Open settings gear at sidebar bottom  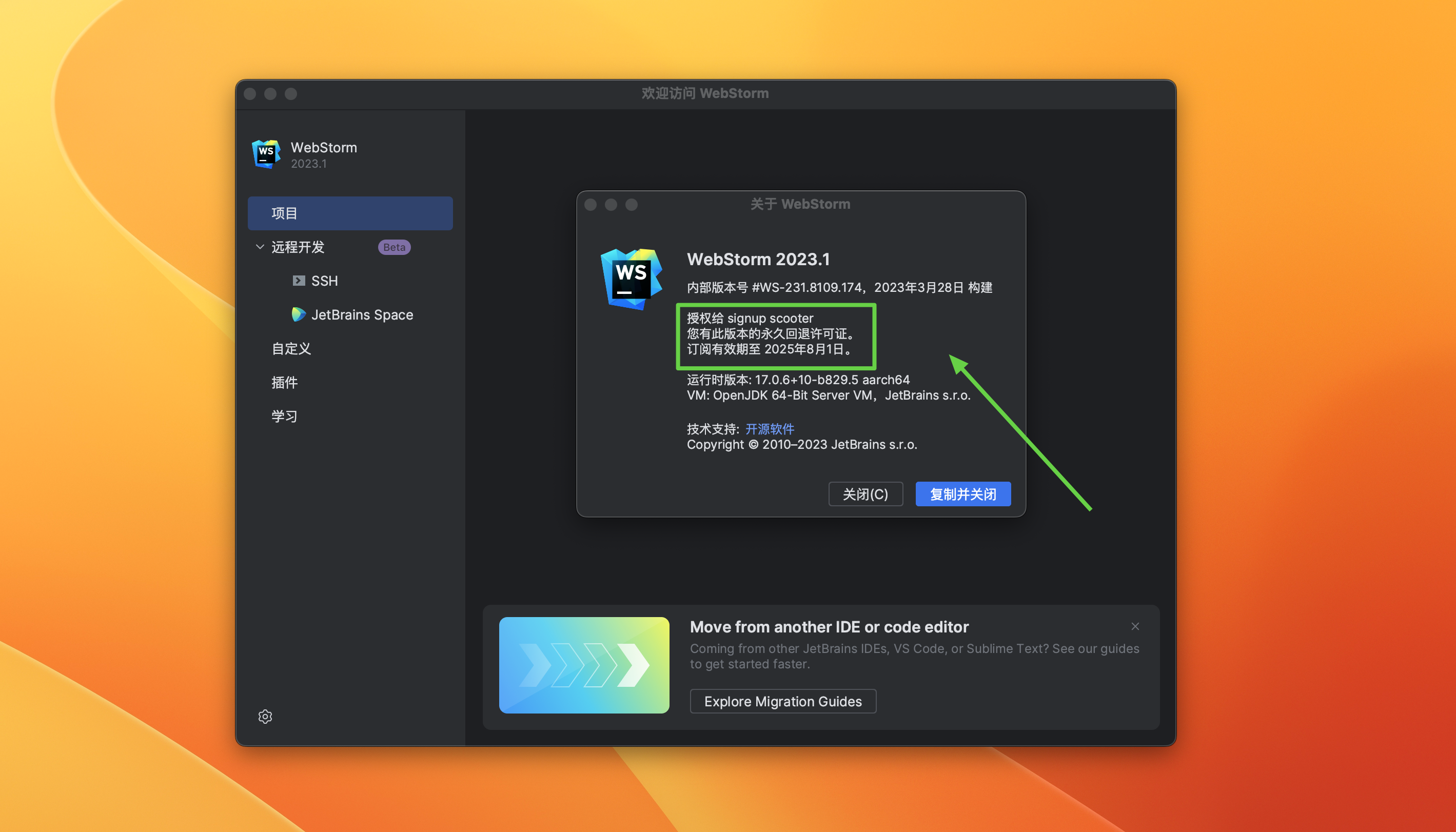(265, 717)
